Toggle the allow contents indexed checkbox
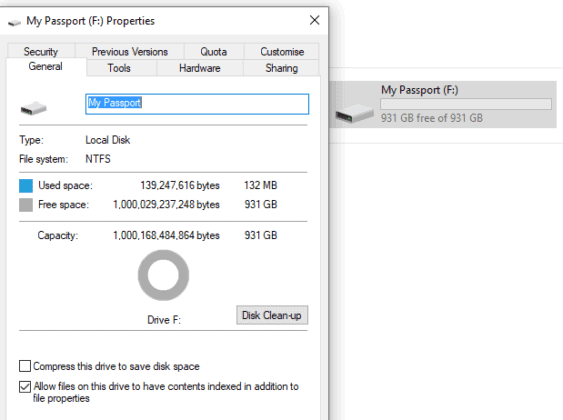 25,387
